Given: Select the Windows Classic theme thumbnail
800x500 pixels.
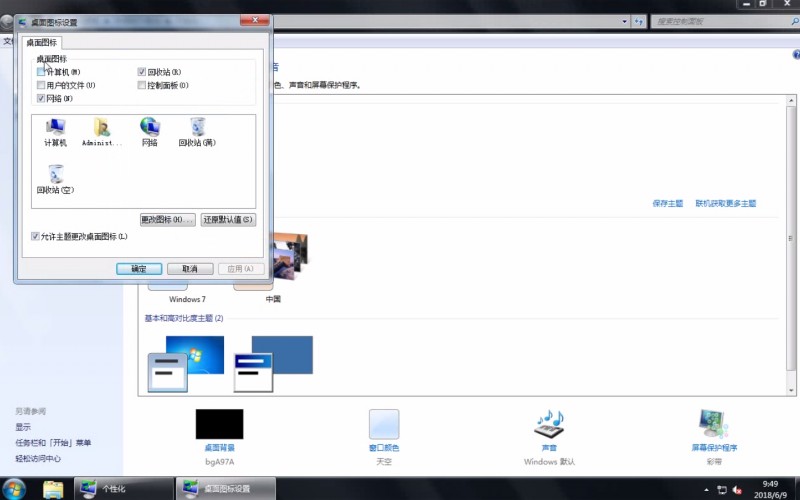Looking at the screenshot, I should 273,364.
